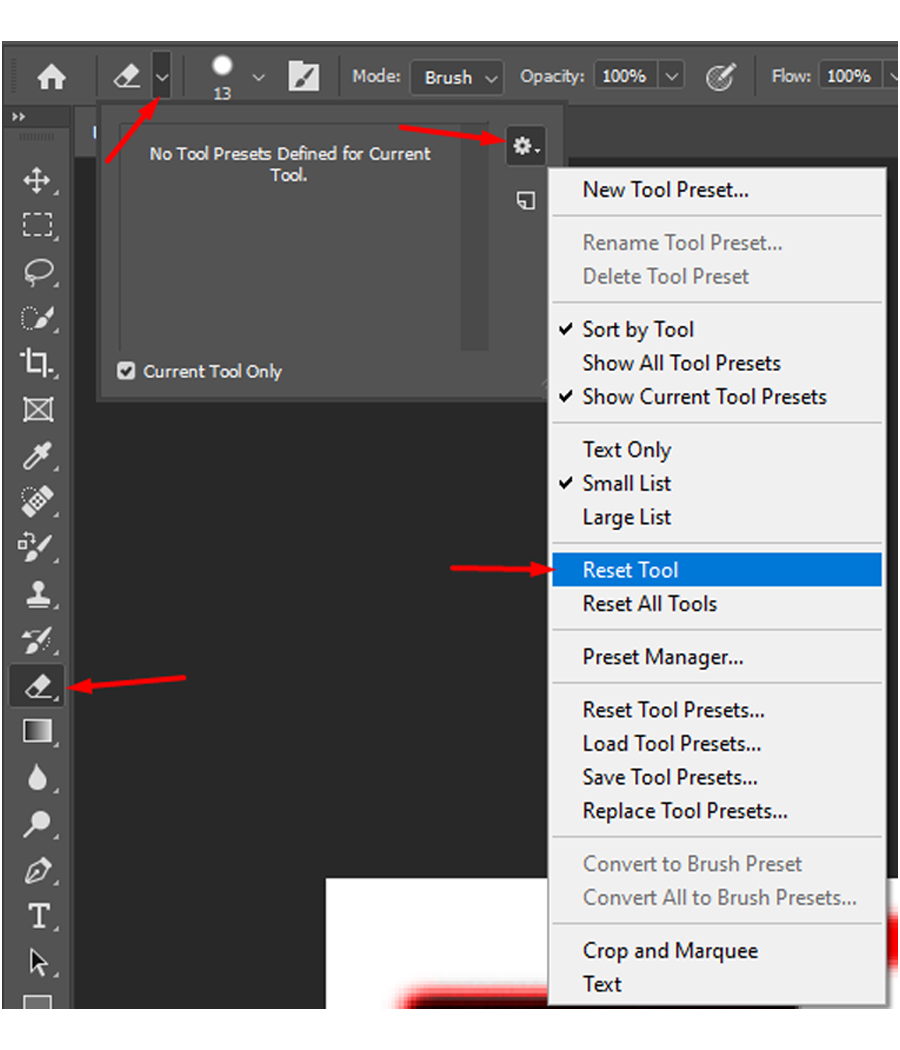Select the Pen tool
Image resolution: width=900 pixels, height=1050 pixels.
tap(37, 870)
